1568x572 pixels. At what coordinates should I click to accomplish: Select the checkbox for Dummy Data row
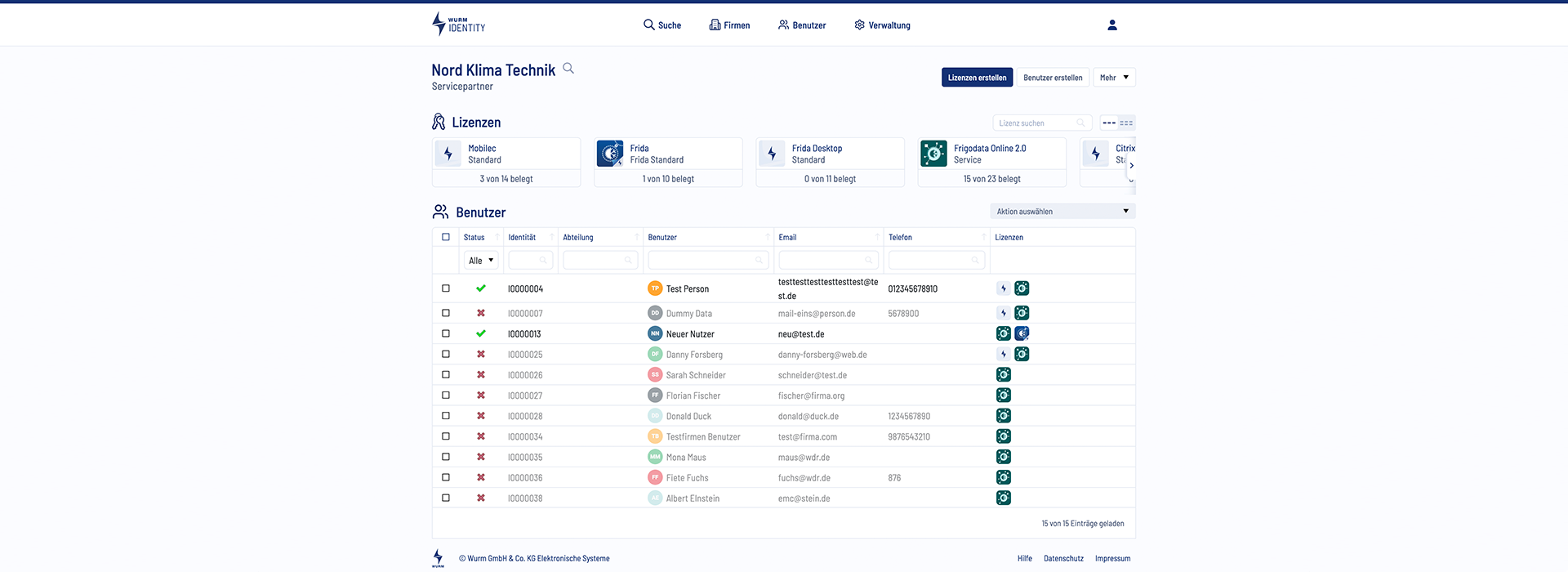coord(446,313)
